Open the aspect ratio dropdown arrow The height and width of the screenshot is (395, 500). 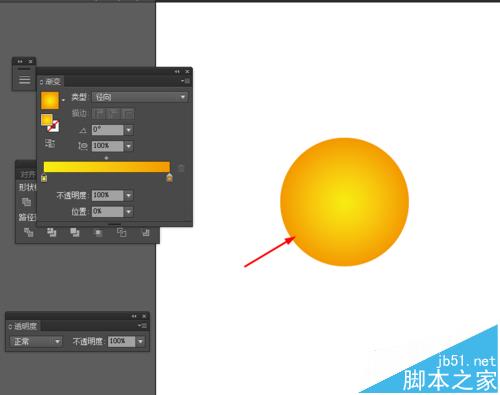[129, 146]
